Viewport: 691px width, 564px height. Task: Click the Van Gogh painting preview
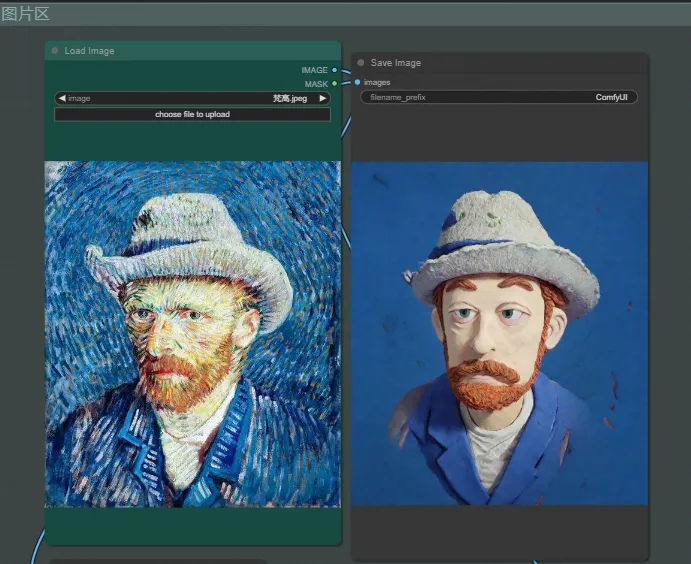point(193,334)
